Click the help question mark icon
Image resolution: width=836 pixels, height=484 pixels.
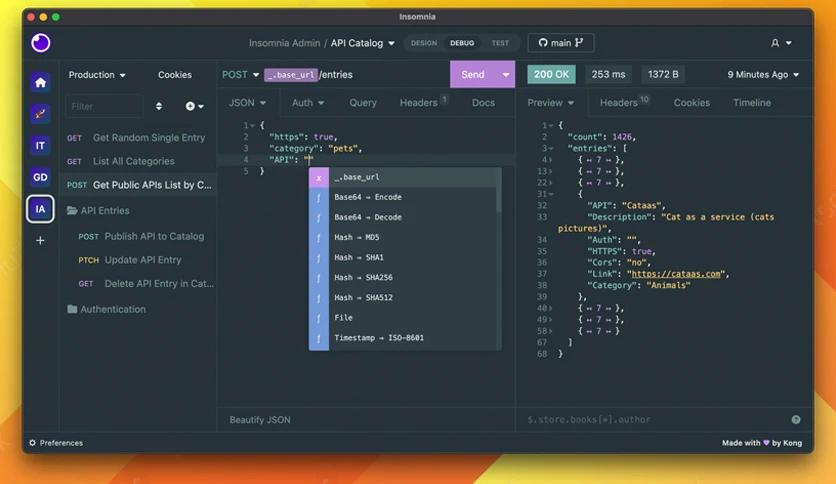795,420
